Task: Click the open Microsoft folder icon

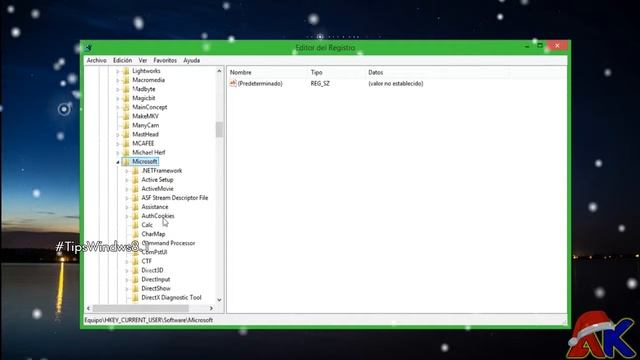Action: coord(126,162)
